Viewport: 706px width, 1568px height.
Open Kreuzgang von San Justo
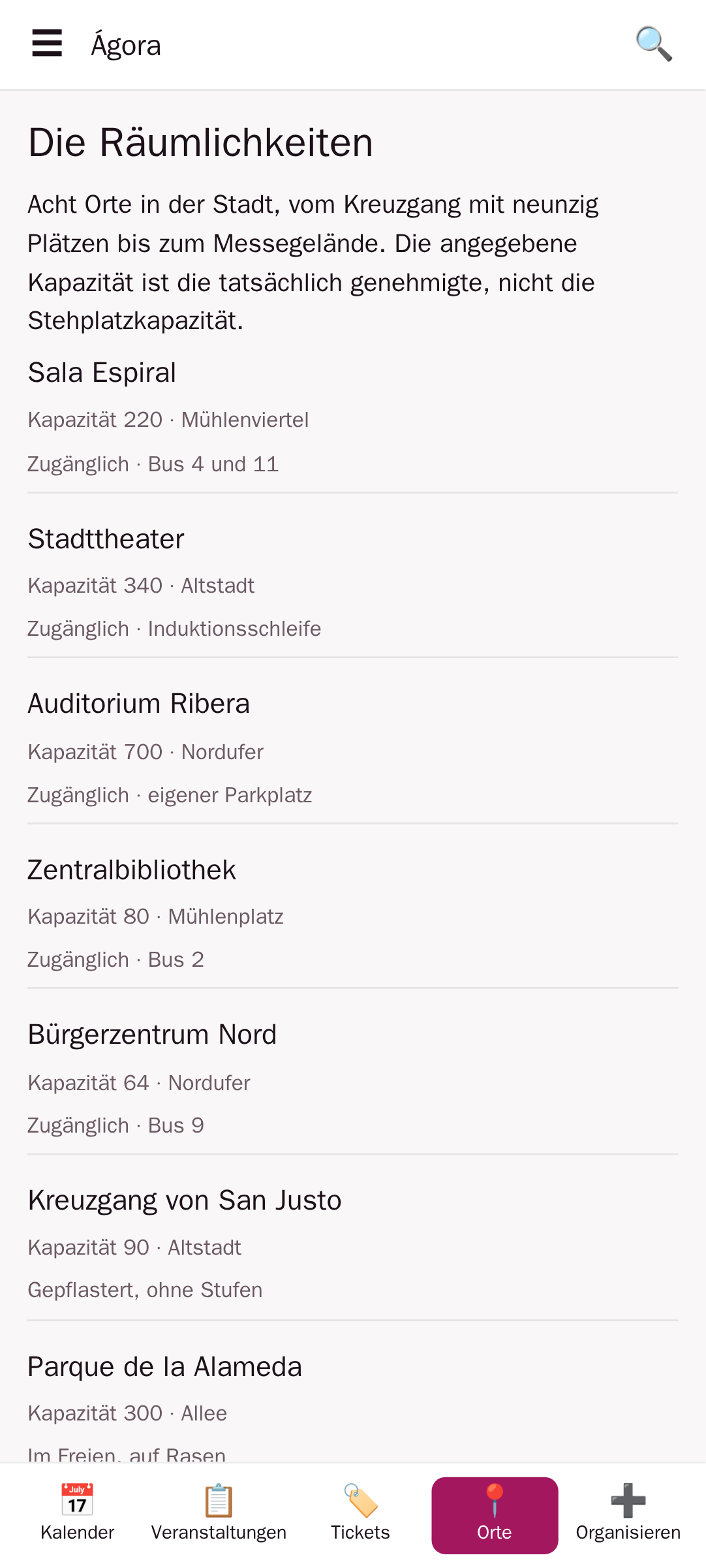[x=353, y=1246]
